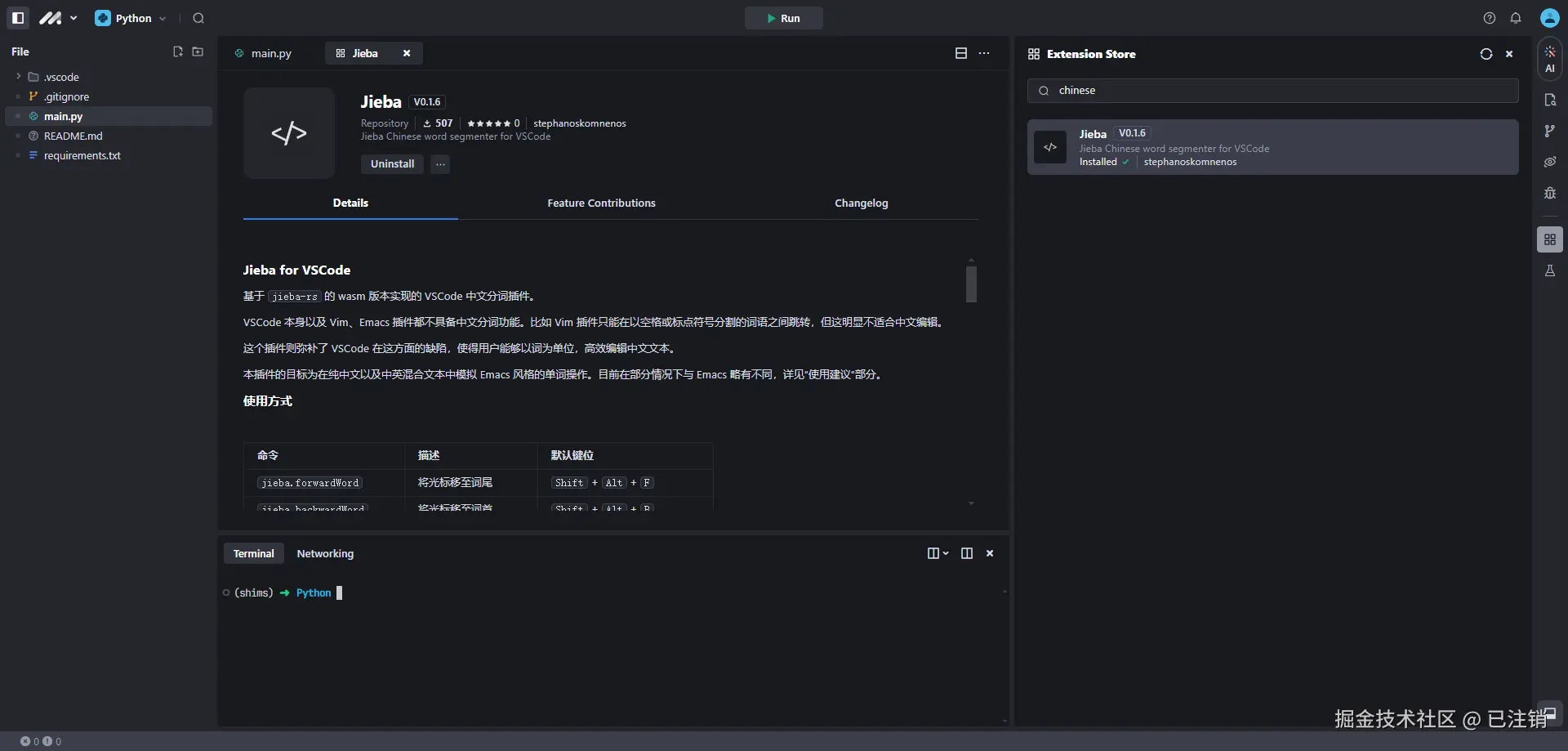Open more options next to Uninstall
Image resolution: width=1568 pixels, height=751 pixels.
(440, 164)
